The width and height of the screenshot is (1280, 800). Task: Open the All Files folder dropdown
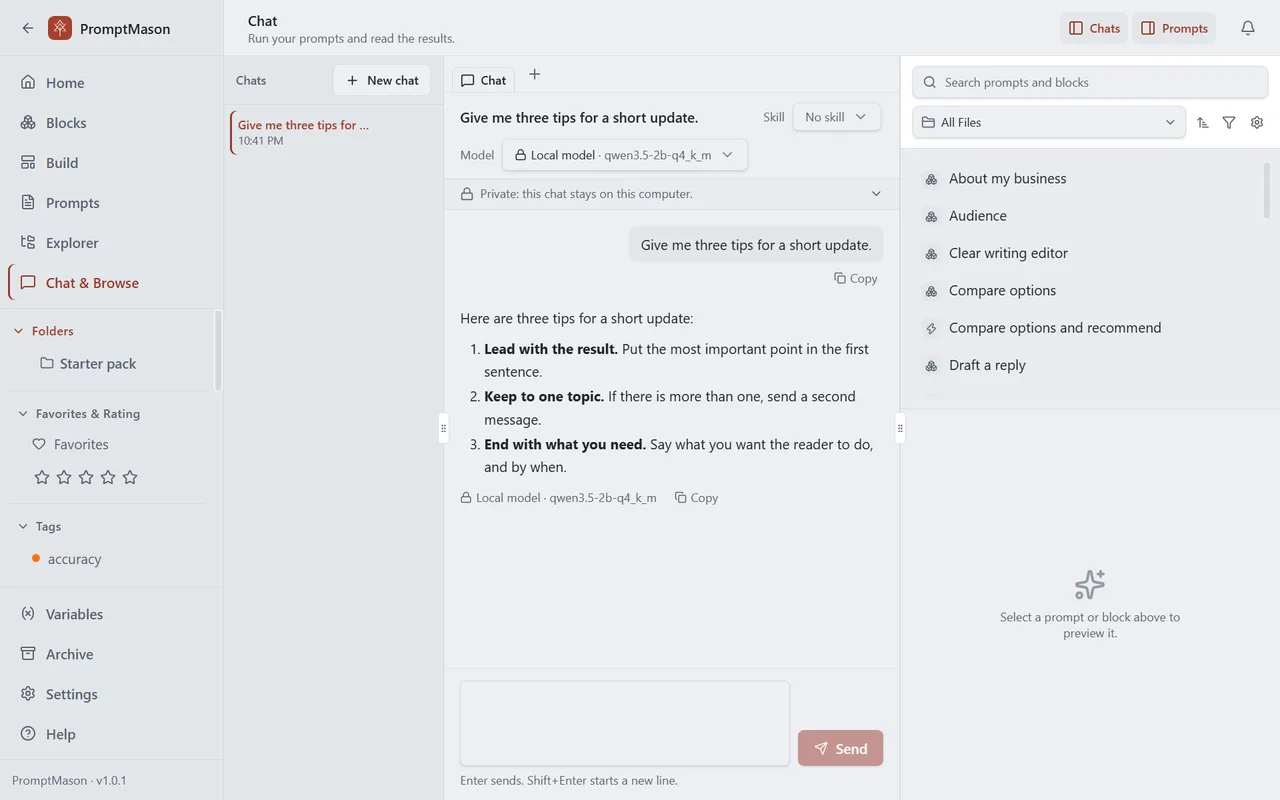coord(1049,122)
